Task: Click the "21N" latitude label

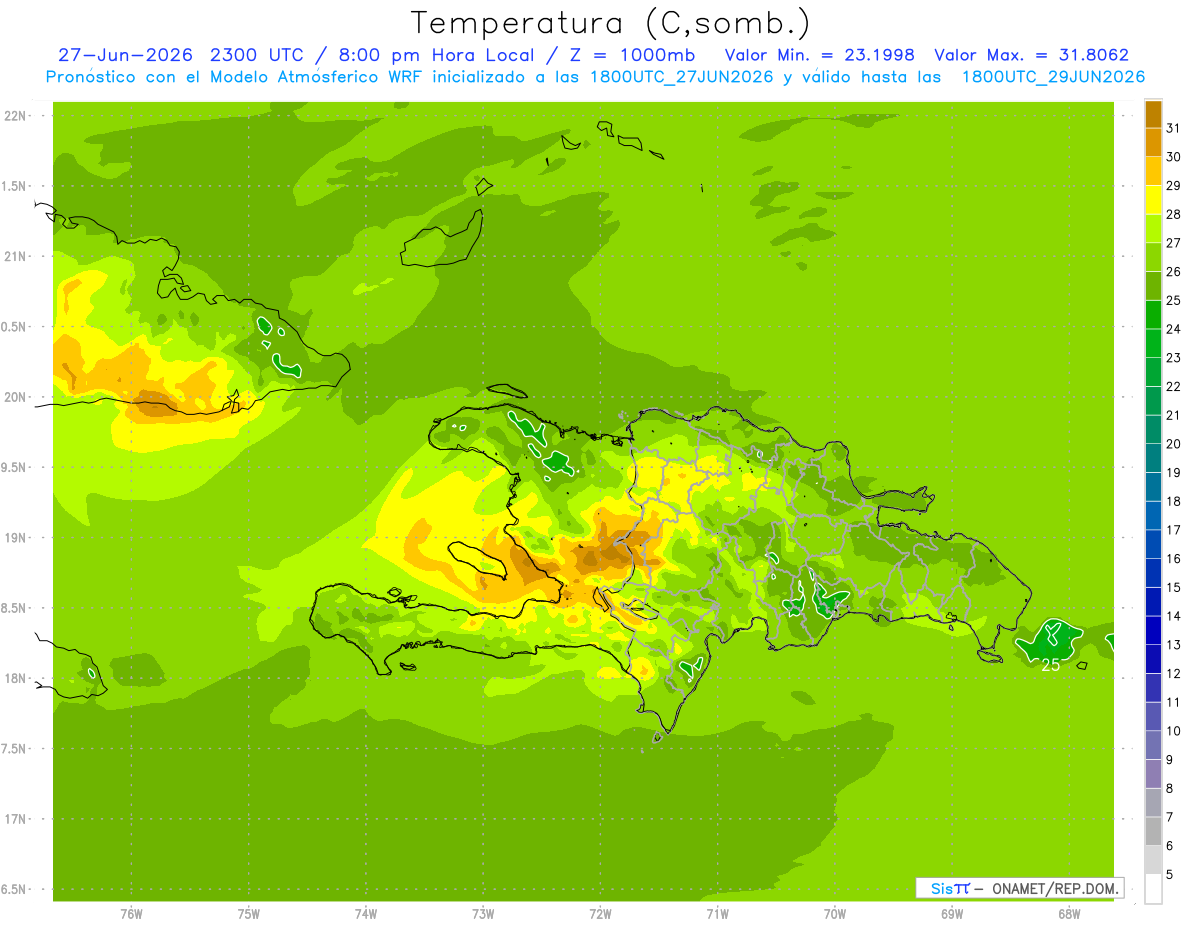Action: tap(14, 256)
